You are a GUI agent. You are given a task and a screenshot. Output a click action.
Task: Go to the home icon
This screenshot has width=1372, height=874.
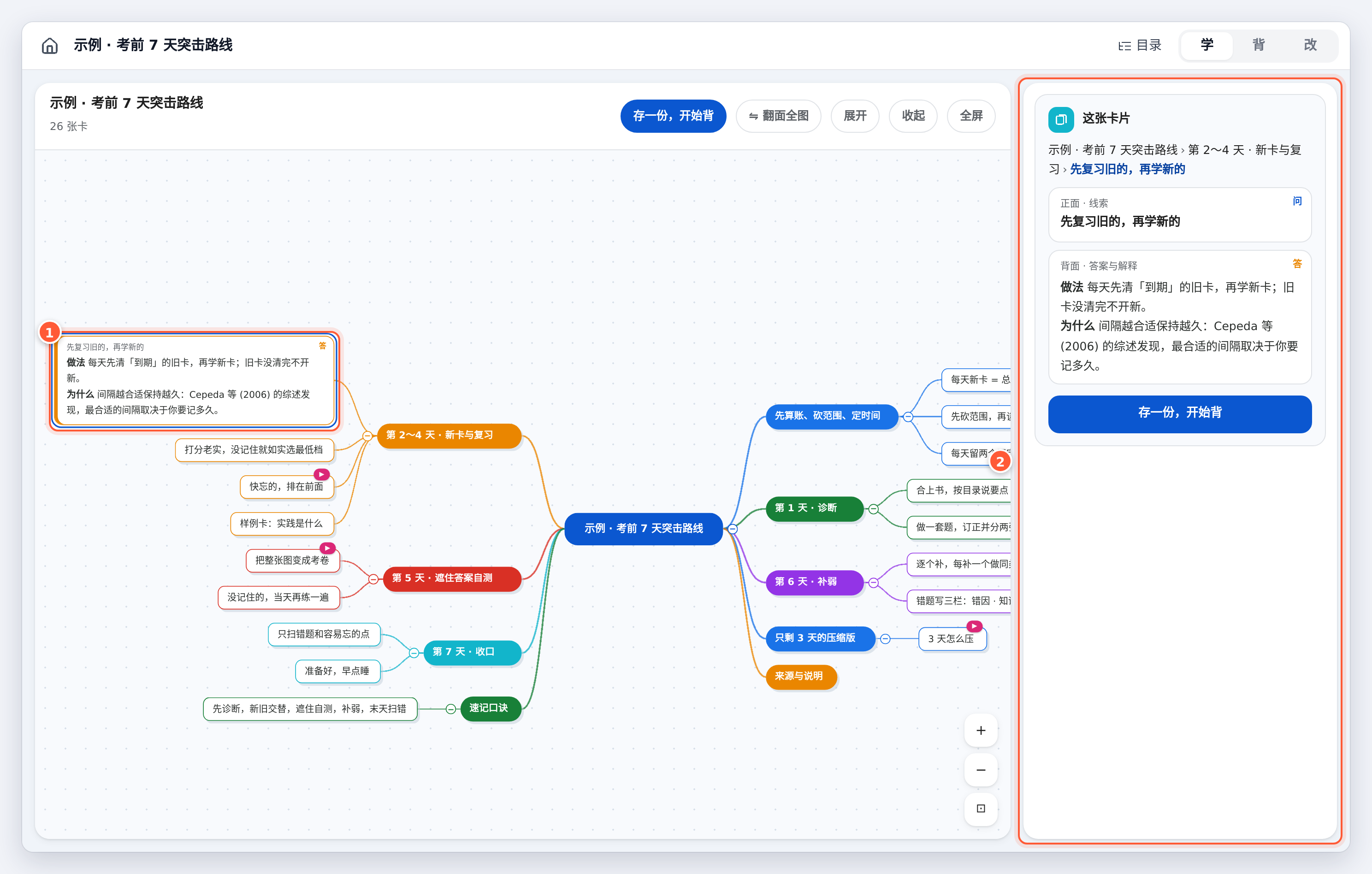coord(50,45)
